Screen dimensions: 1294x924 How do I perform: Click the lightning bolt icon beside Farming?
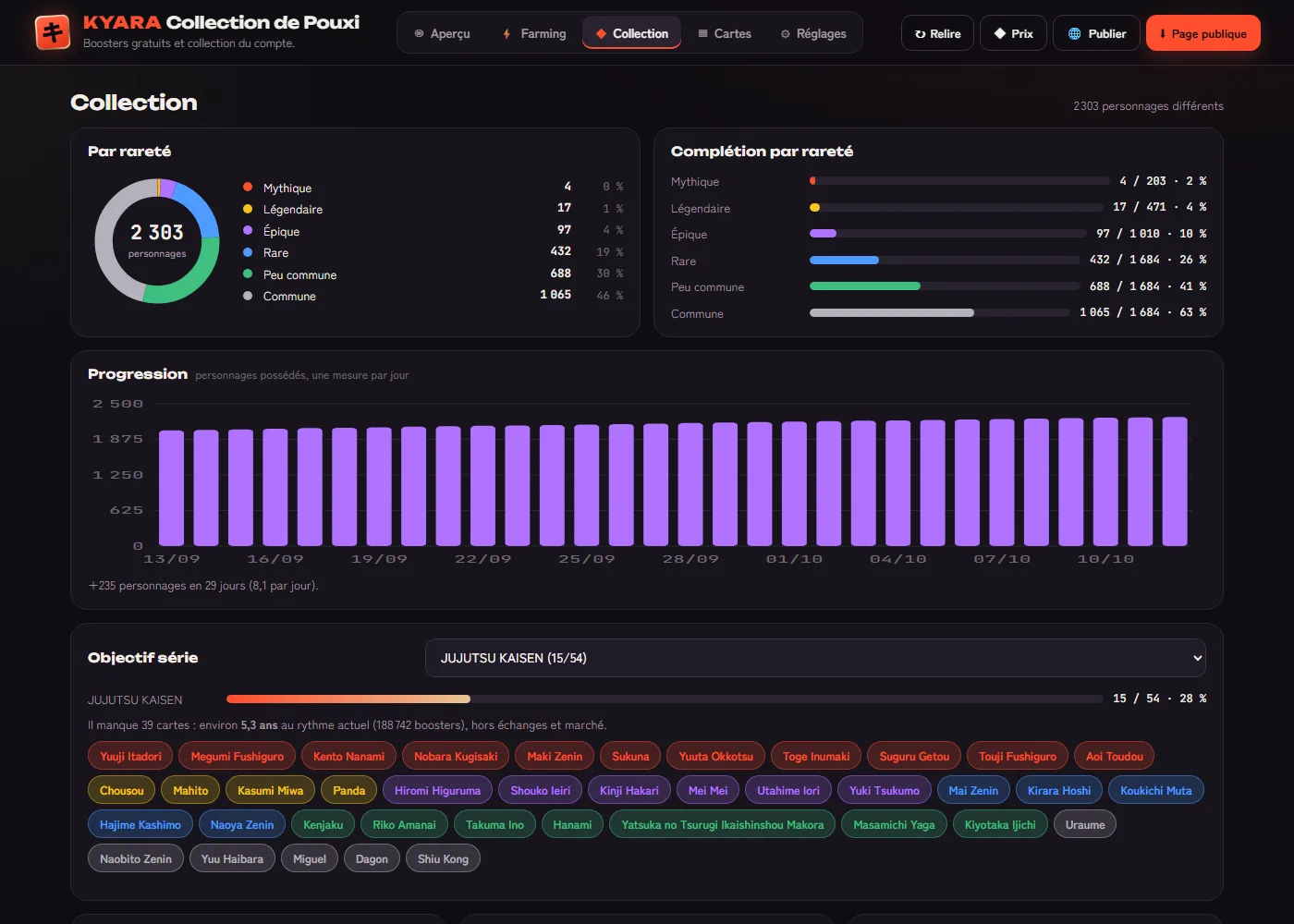coord(507,34)
